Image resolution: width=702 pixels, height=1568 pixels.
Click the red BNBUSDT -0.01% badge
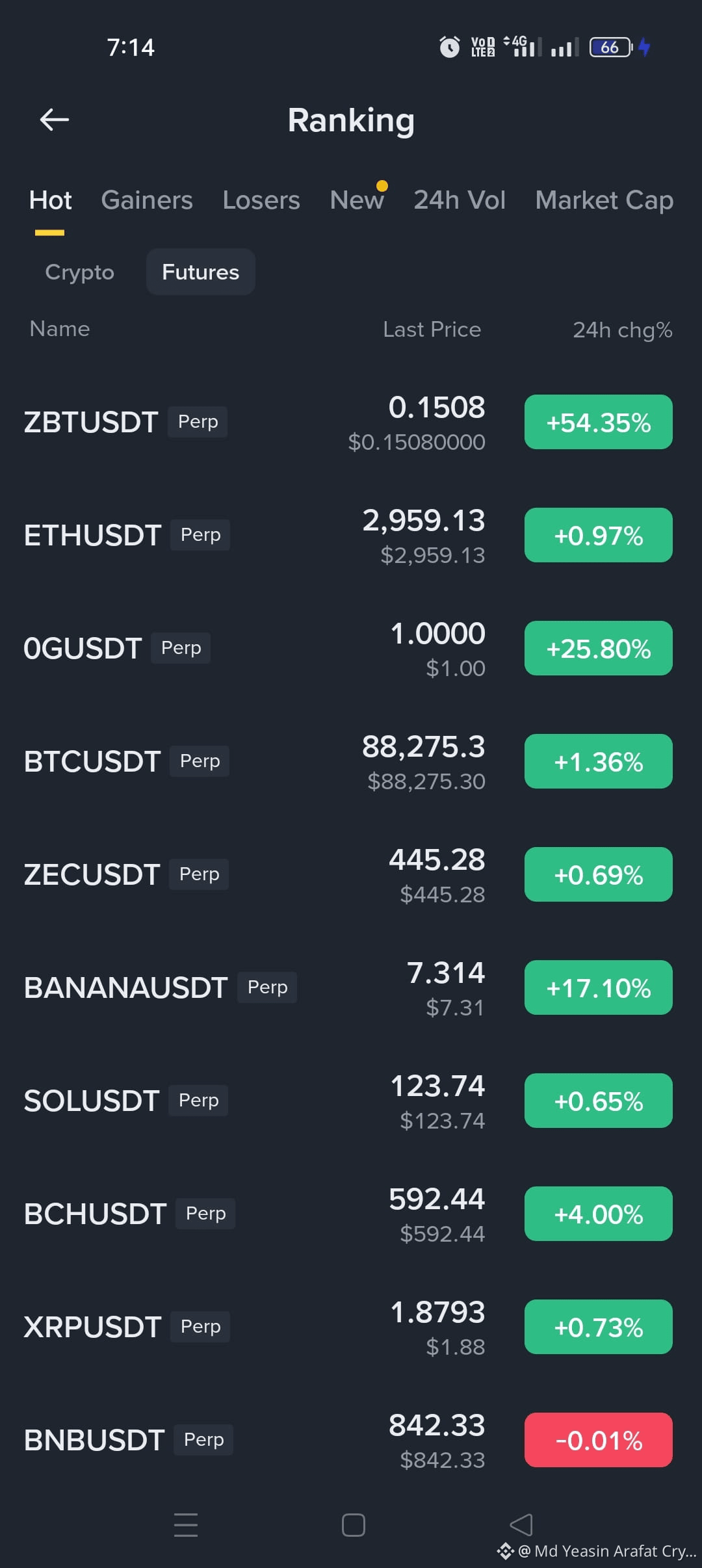coord(599,1440)
